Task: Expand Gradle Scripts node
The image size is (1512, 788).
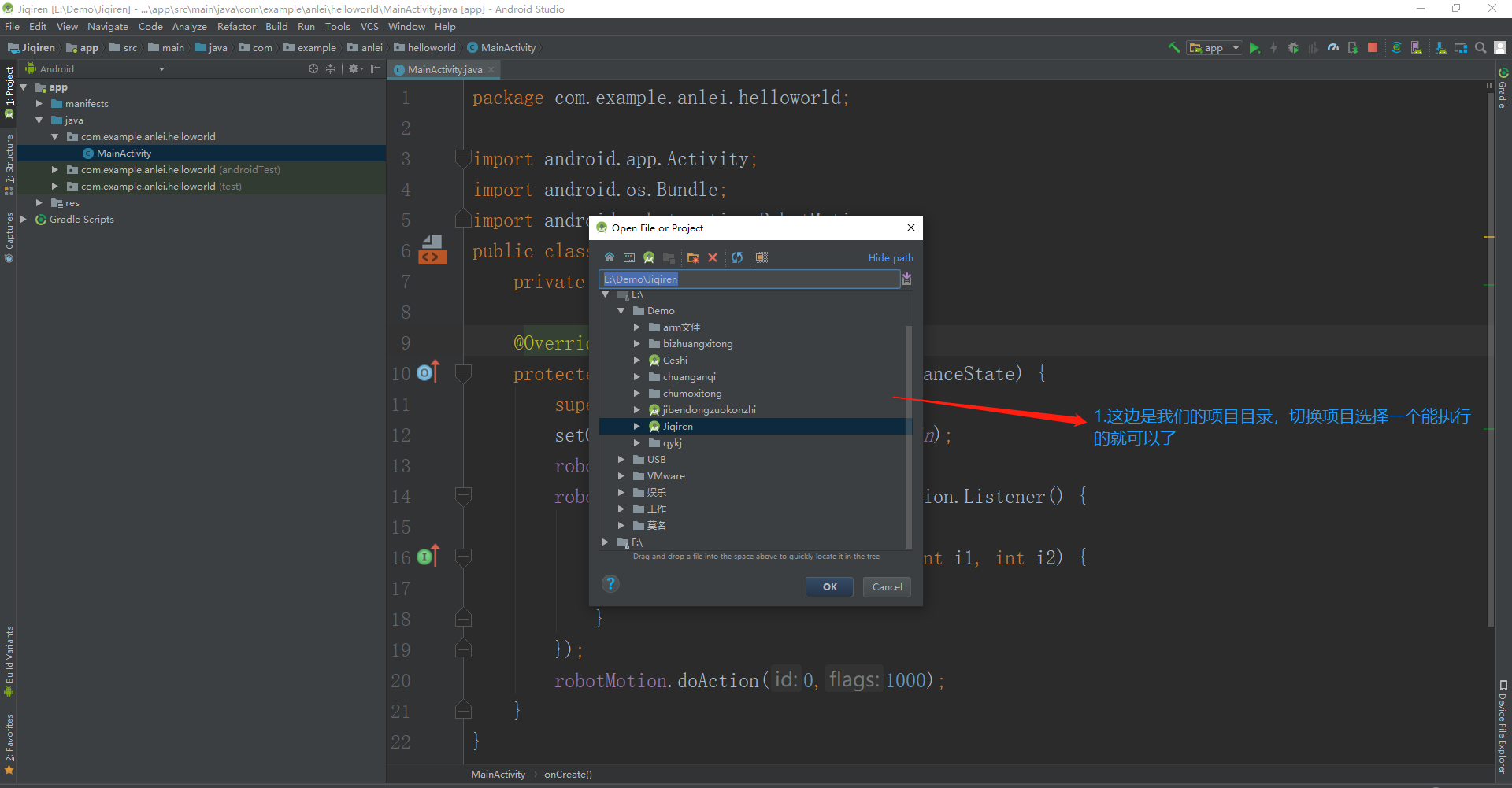Action: click(24, 220)
